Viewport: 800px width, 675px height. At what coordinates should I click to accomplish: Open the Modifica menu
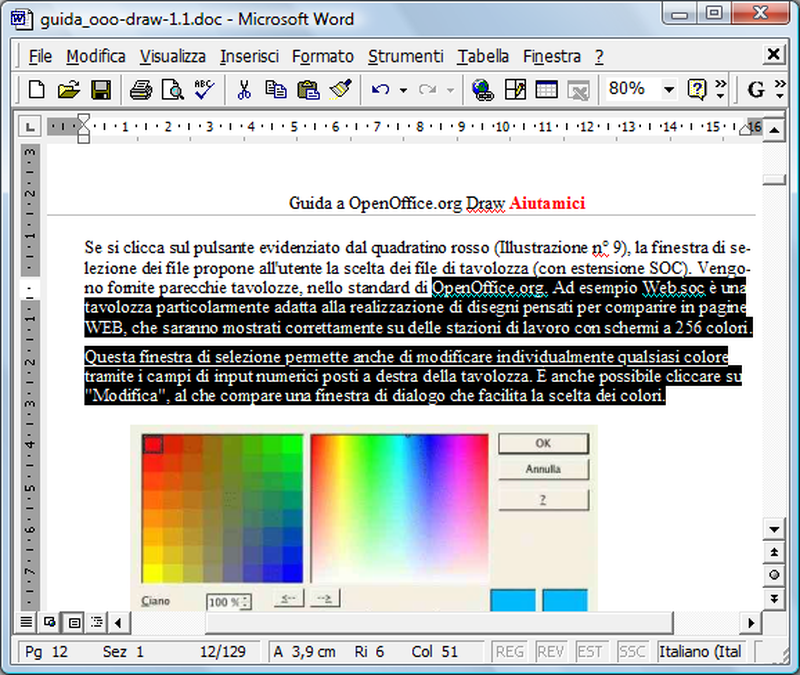tap(96, 56)
